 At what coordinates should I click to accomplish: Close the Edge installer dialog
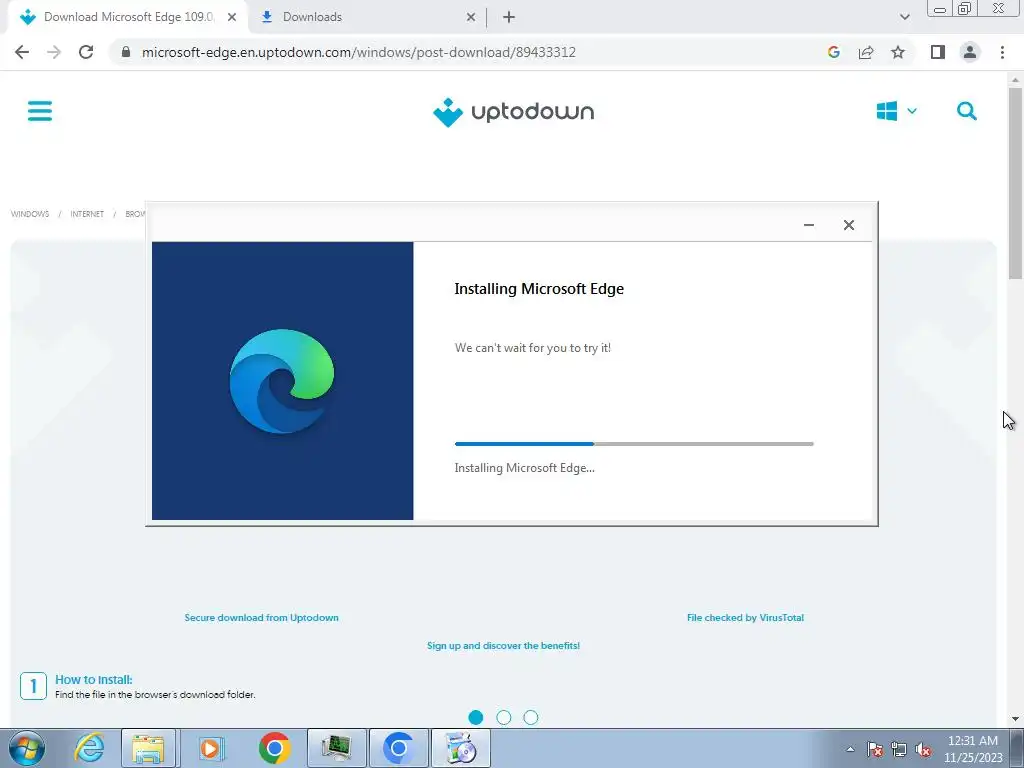[848, 225]
